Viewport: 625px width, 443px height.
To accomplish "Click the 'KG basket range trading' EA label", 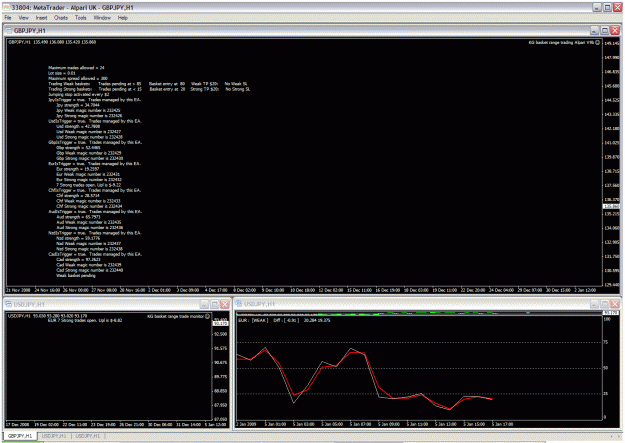I will point(561,42).
